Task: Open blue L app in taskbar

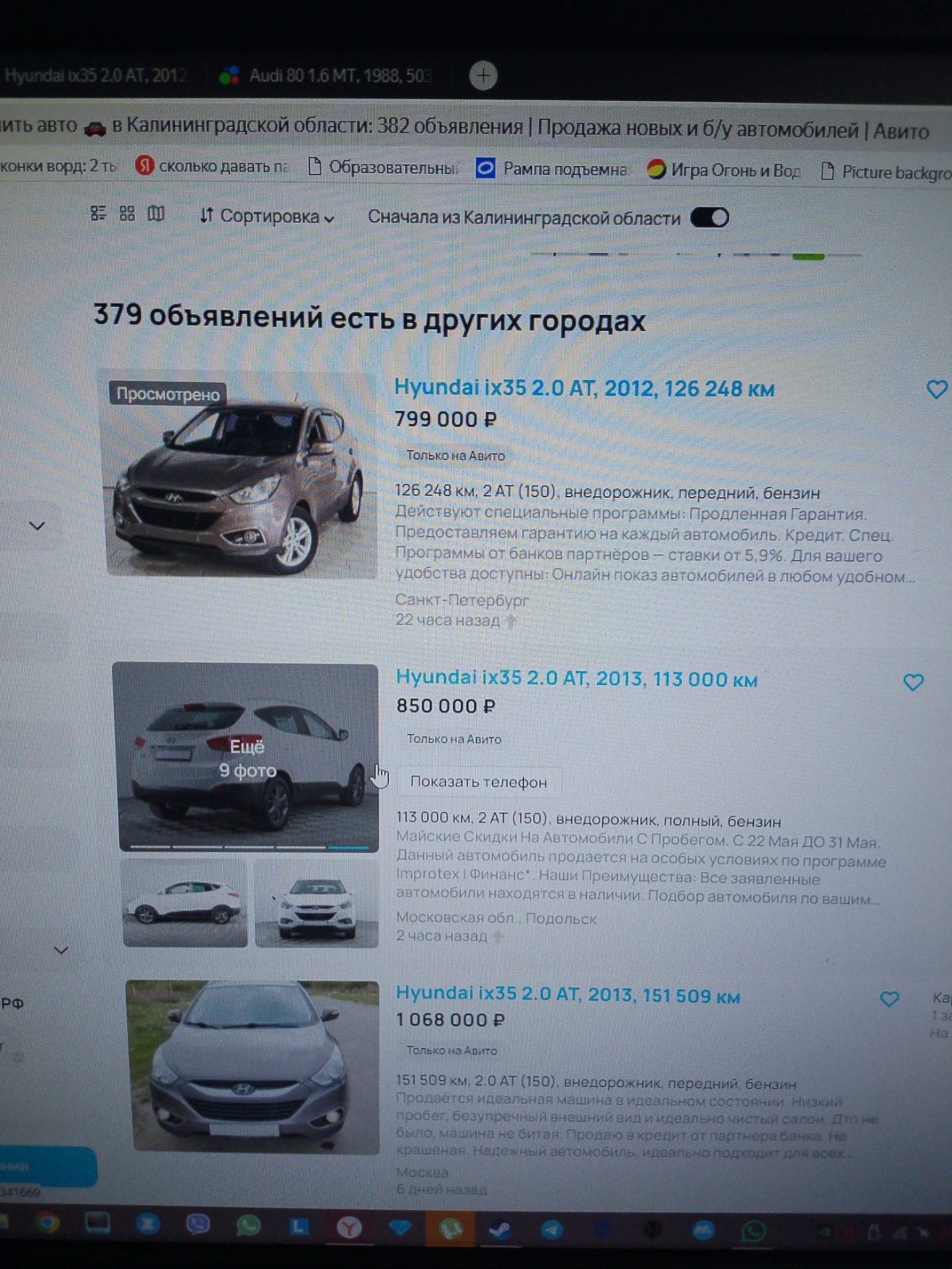Action: pyautogui.click(x=299, y=1227)
